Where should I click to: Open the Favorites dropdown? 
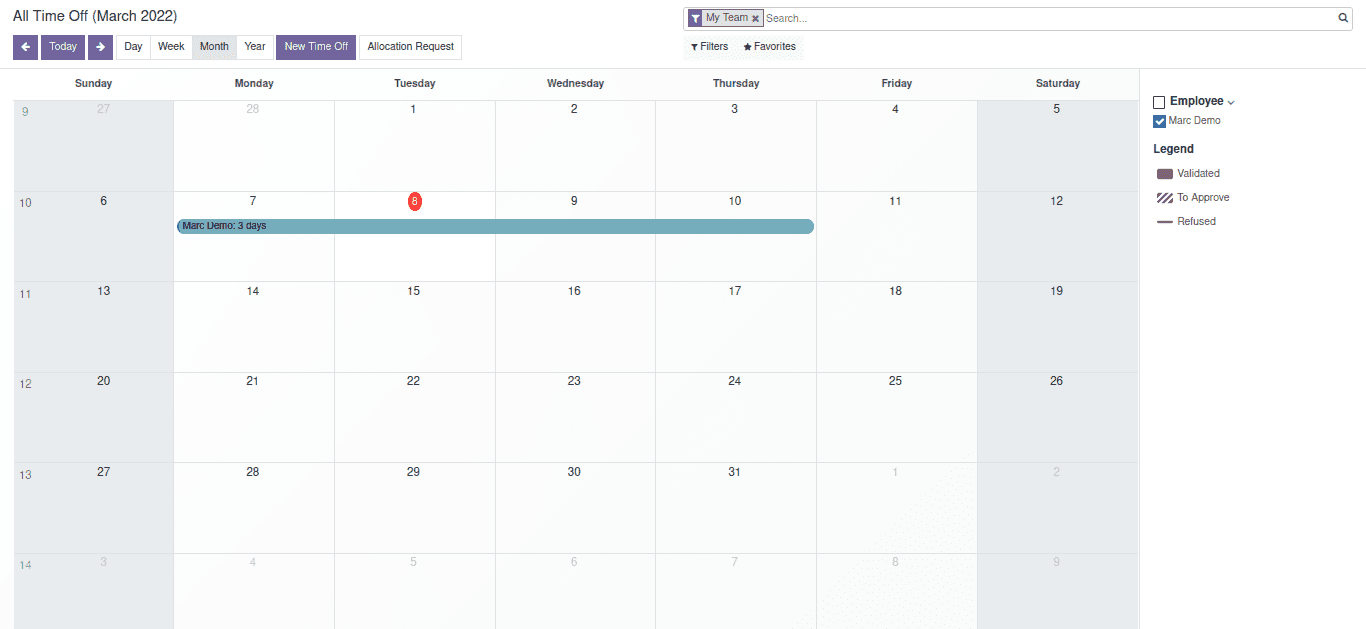click(x=770, y=47)
